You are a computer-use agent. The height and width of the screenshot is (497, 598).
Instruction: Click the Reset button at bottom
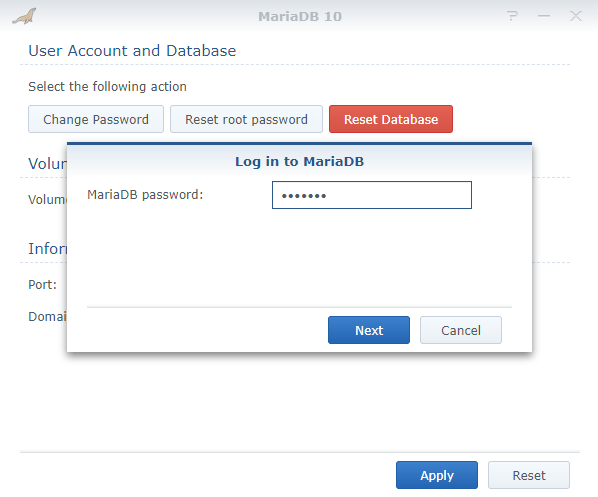click(529, 475)
